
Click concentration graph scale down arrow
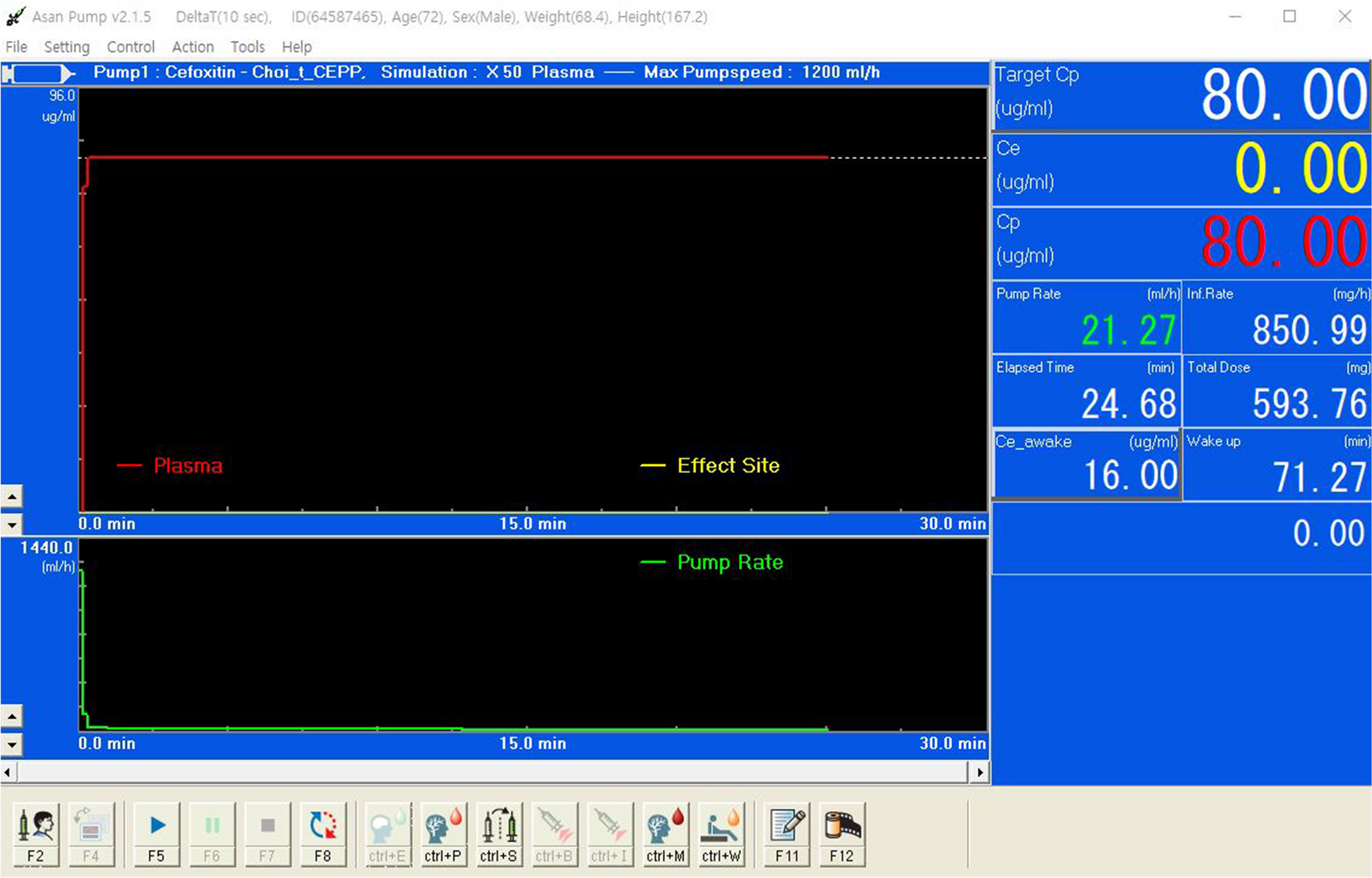click(x=12, y=524)
